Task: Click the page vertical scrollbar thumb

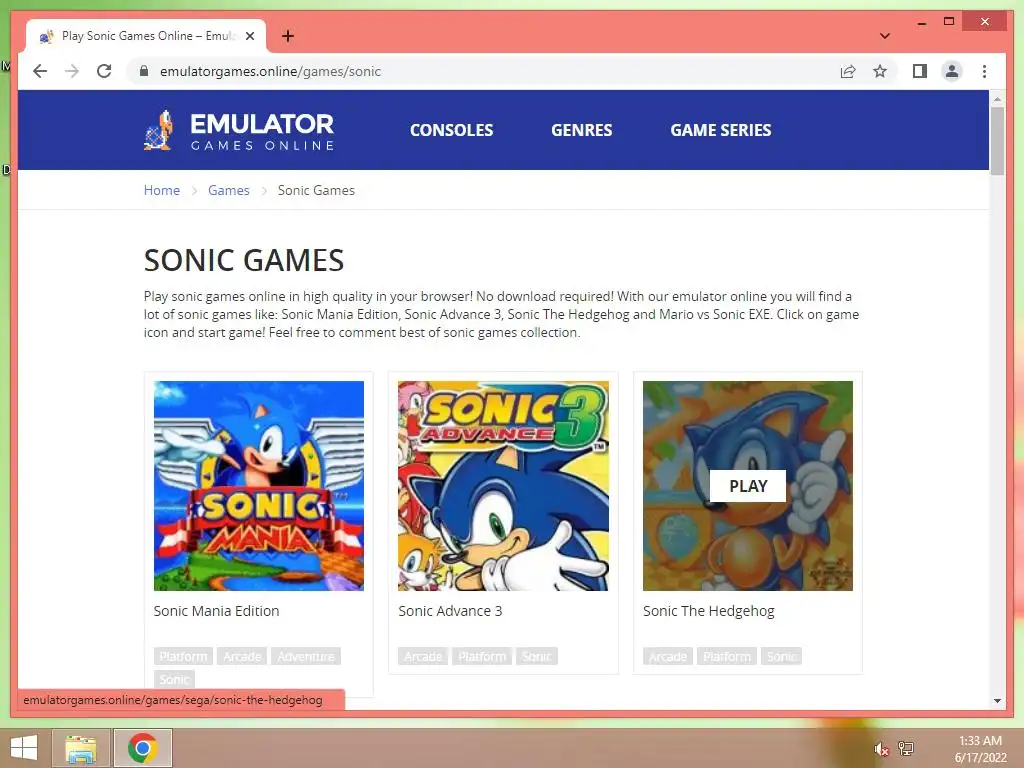Action: [997, 141]
